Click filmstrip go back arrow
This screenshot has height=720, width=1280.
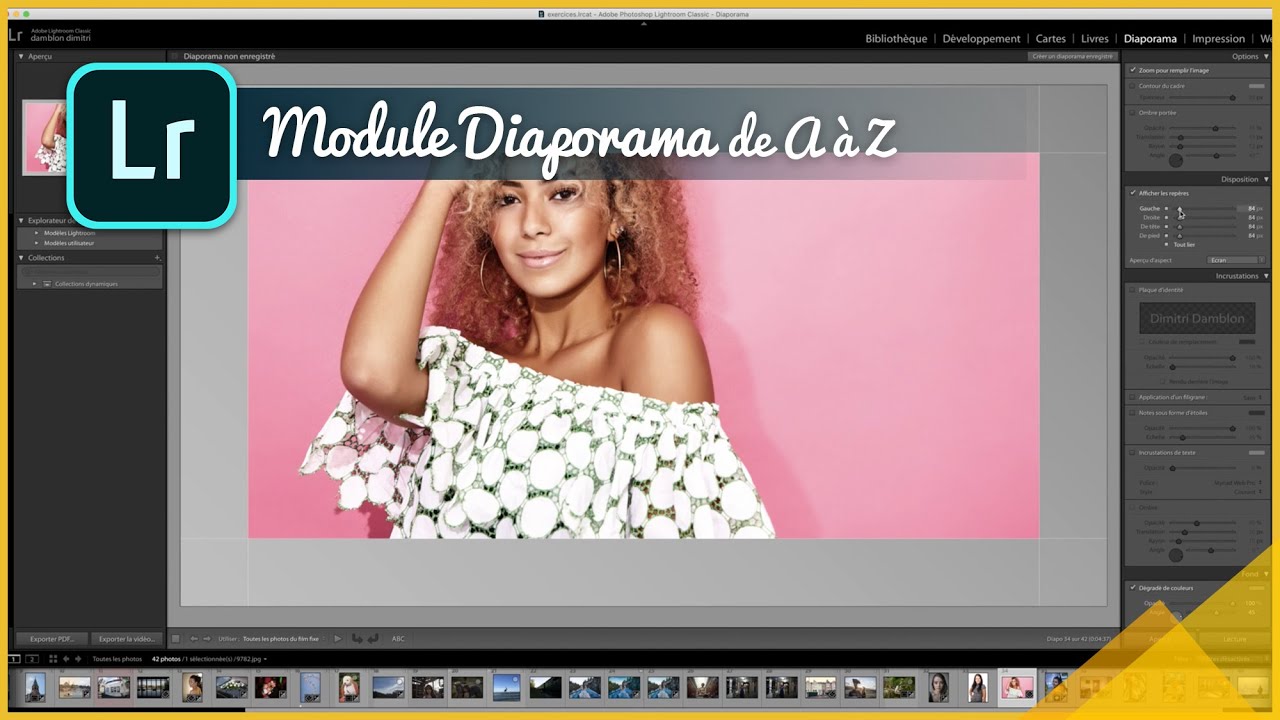pos(67,659)
